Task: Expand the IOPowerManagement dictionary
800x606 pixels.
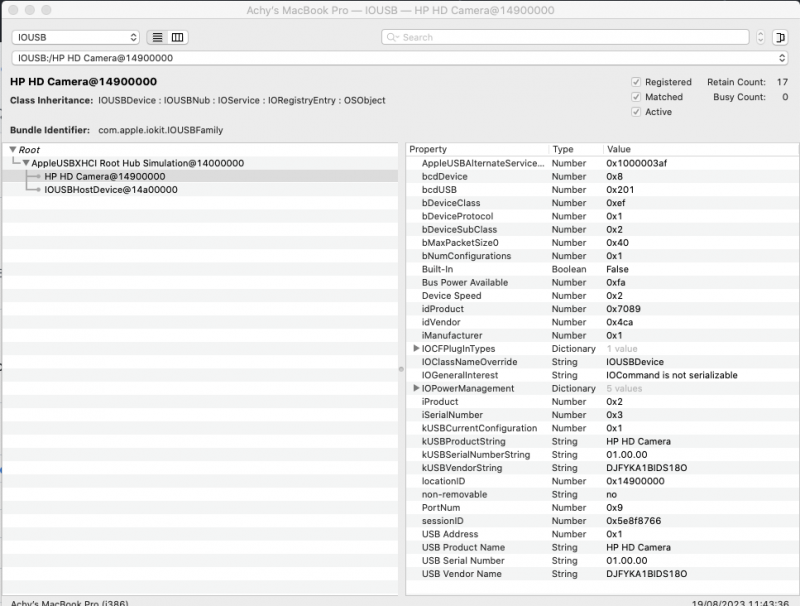Action: coord(416,388)
